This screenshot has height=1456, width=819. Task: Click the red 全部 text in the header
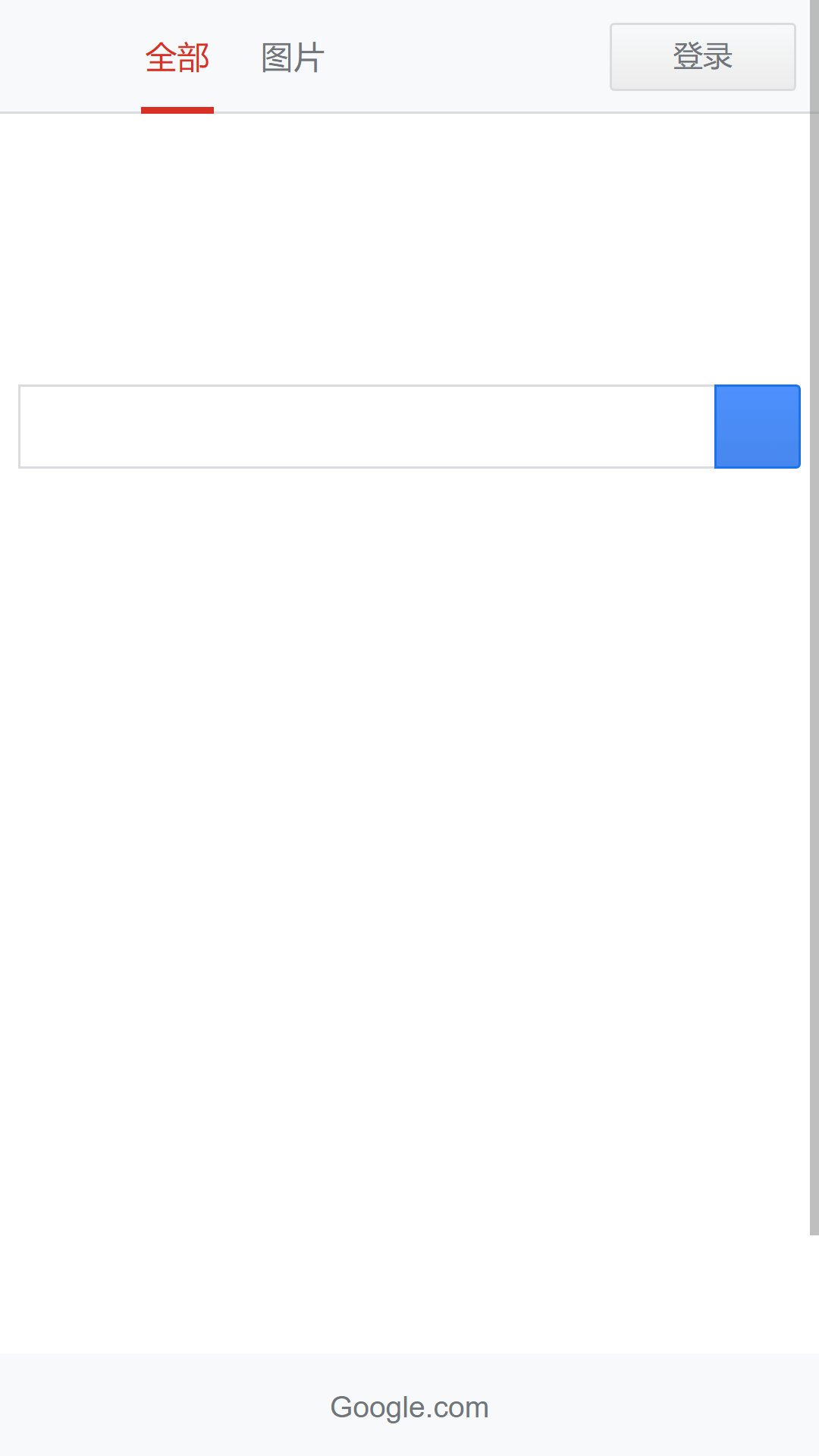tap(177, 58)
